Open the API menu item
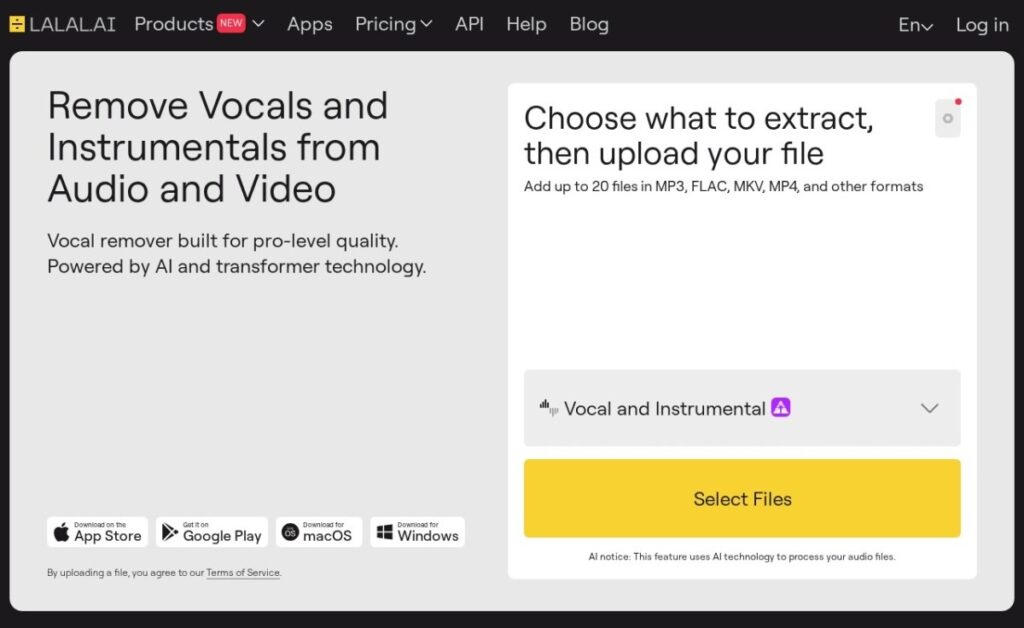This screenshot has width=1024, height=628. (x=469, y=24)
